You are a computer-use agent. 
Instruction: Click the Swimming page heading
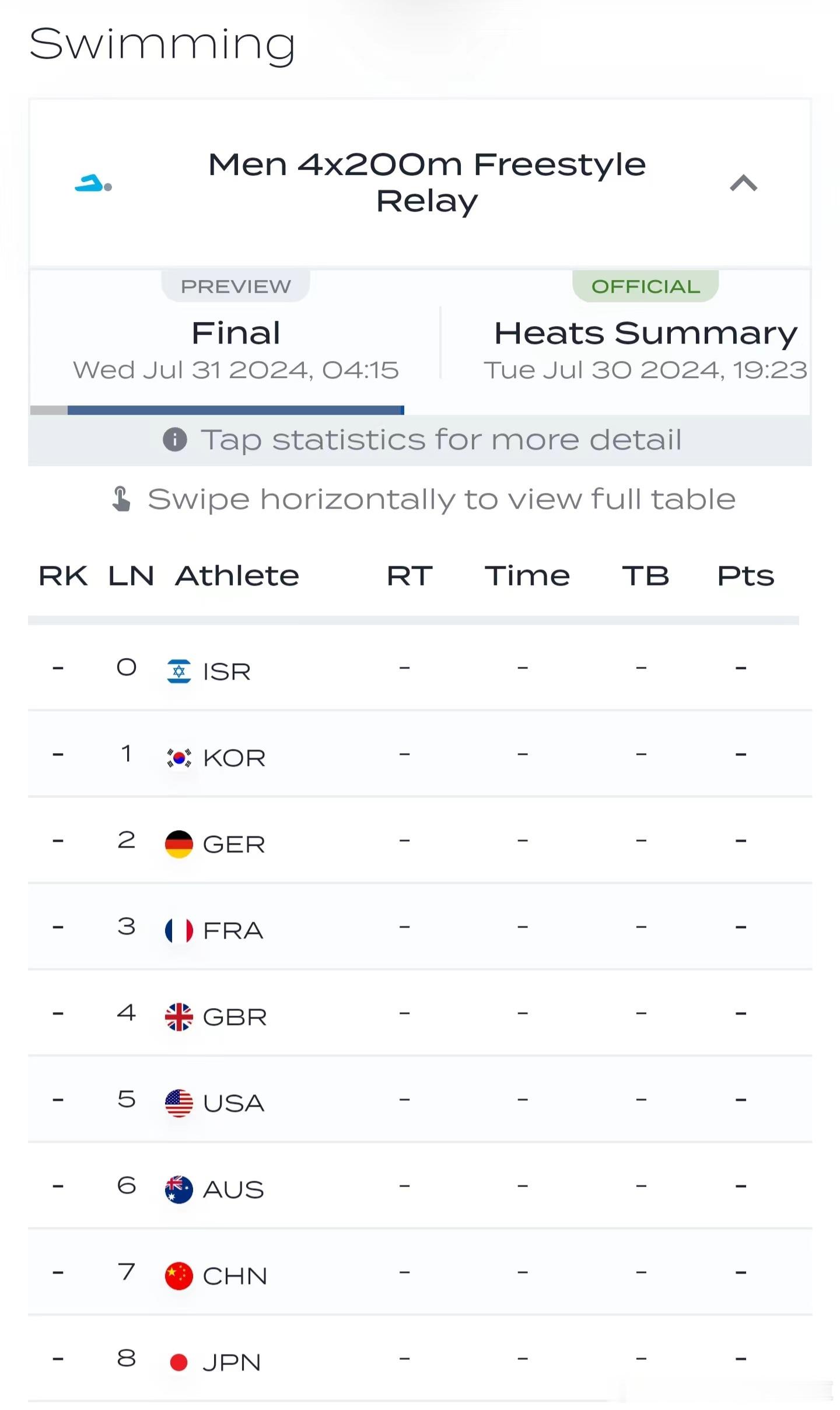[162, 44]
